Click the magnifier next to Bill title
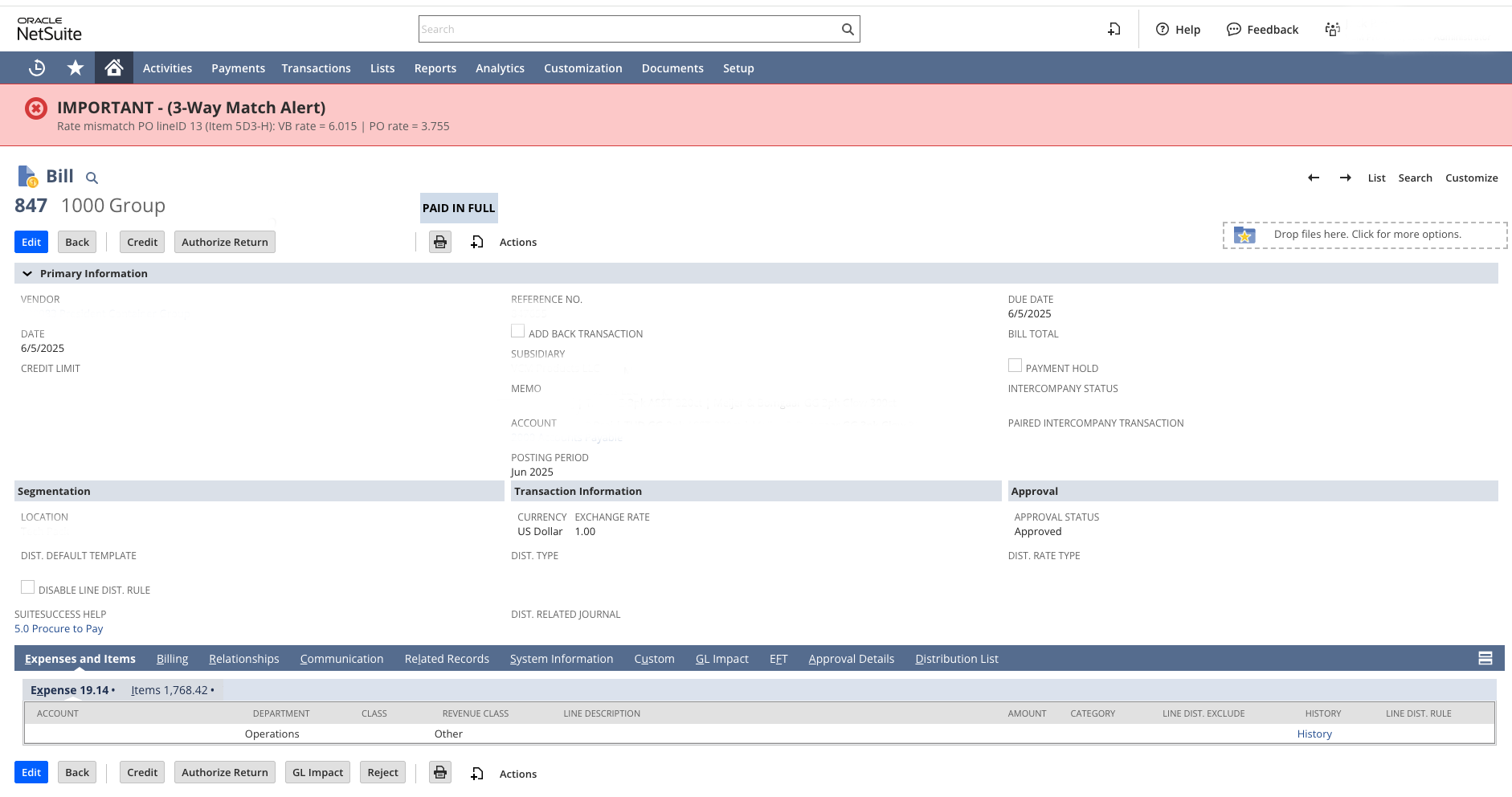Viewport: 1512px width, 797px height. tap(92, 178)
